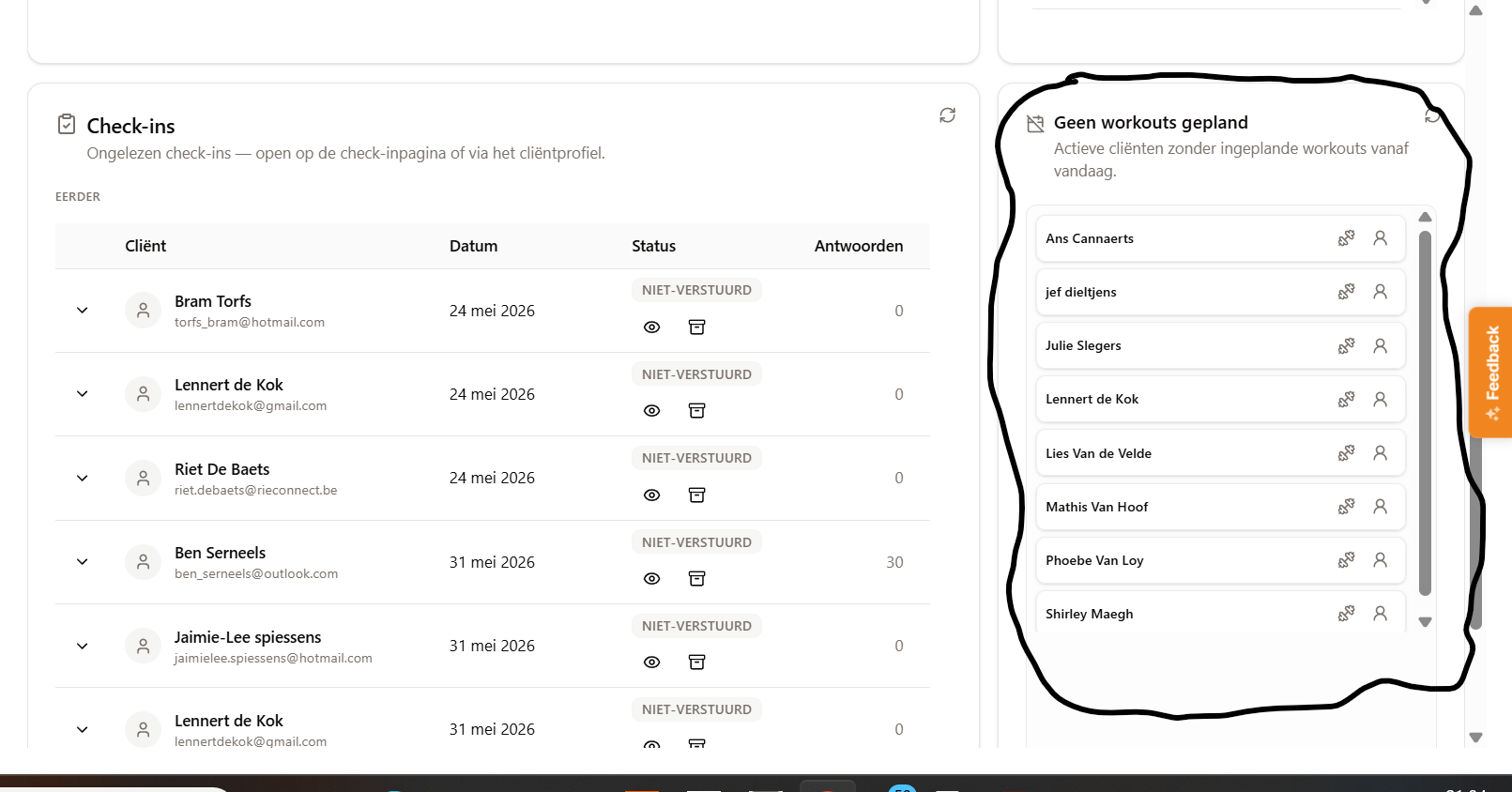
Task: Click Ben Serneels avatar icon
Action: pyautogui.click(x=143, y=562)
